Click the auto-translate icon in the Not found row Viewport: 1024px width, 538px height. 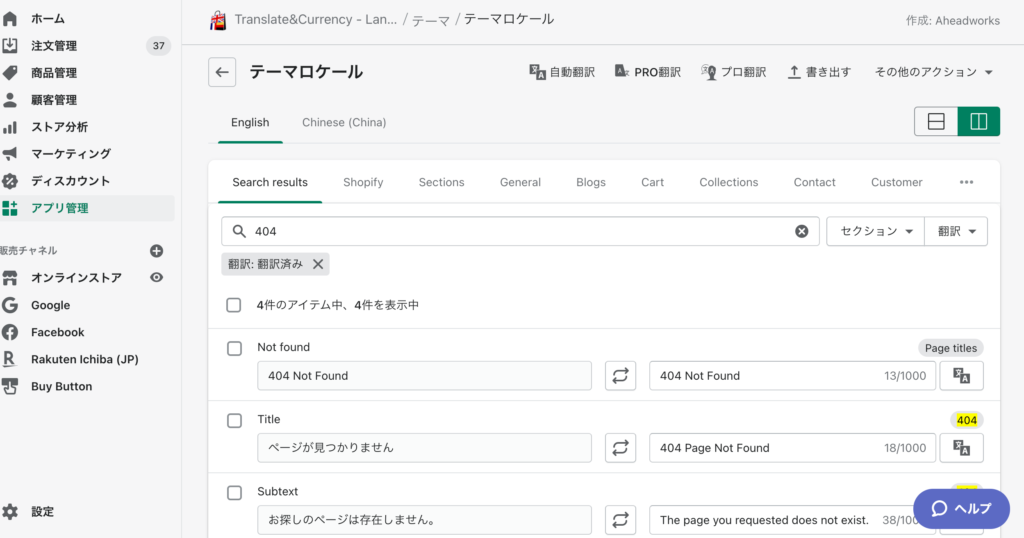961,376
